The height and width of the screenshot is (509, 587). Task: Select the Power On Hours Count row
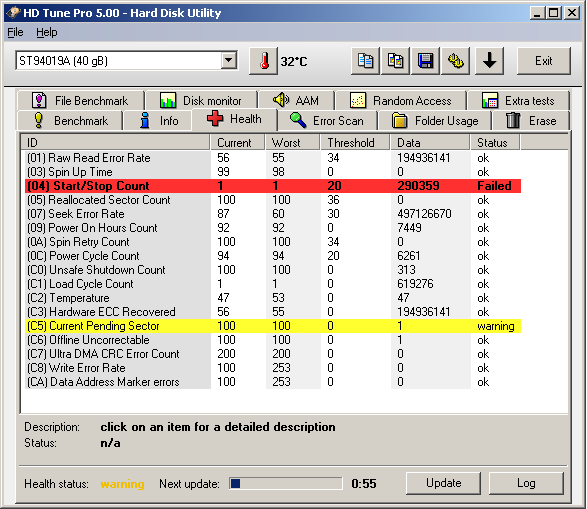point(273,228)
